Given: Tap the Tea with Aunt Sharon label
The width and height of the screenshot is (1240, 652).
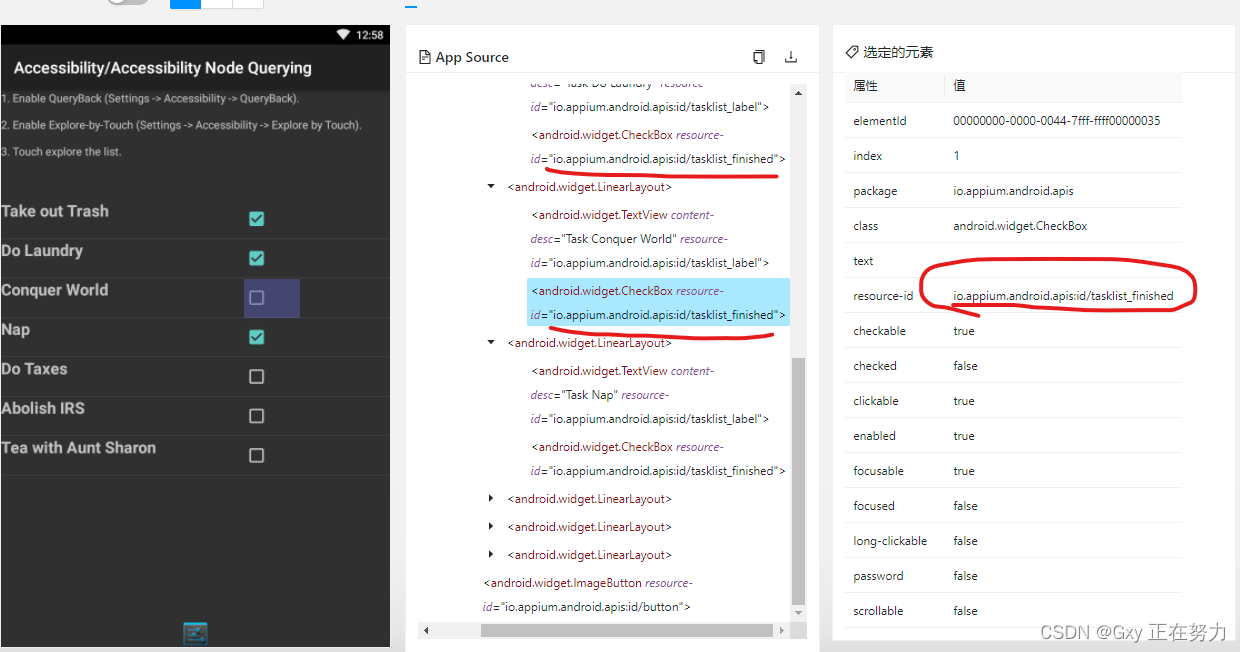Looking at the screenshot, I should (79, 448).
